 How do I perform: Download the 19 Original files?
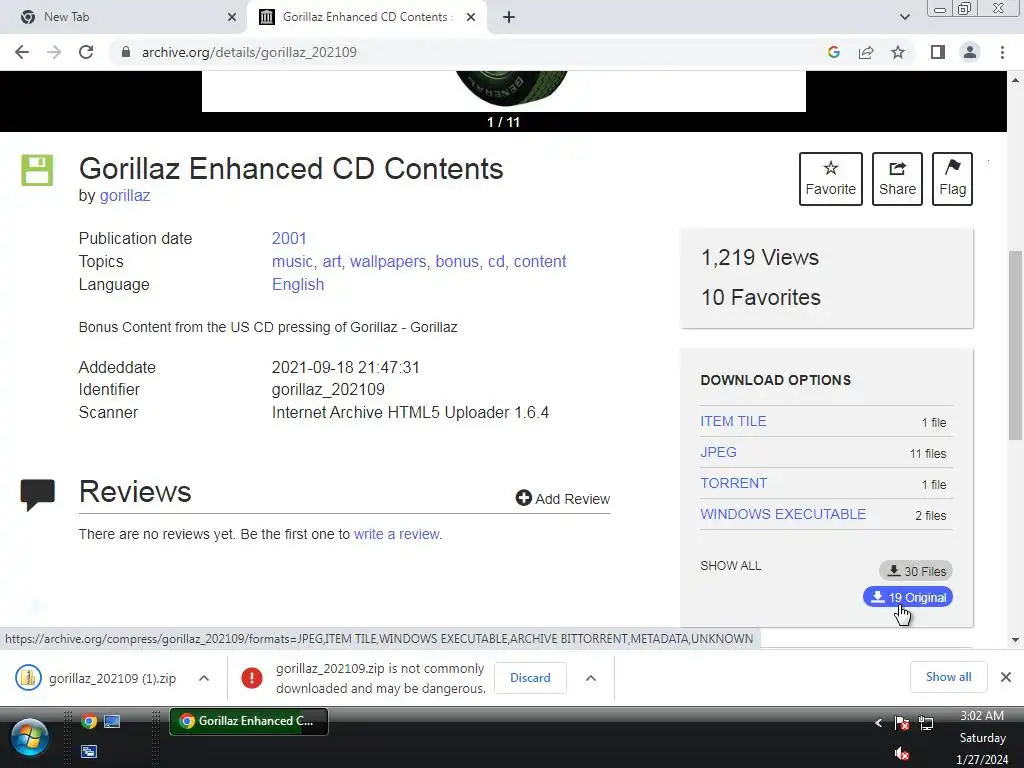pos(908,597)
